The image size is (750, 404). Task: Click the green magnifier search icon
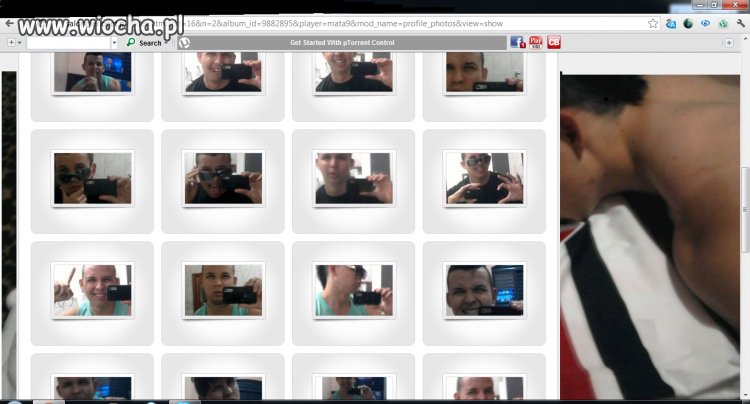[x=131, y=43]
